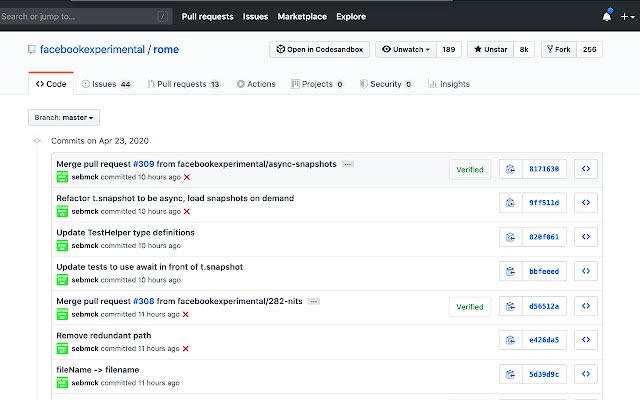View 189 watchers count

pos(449,49)
